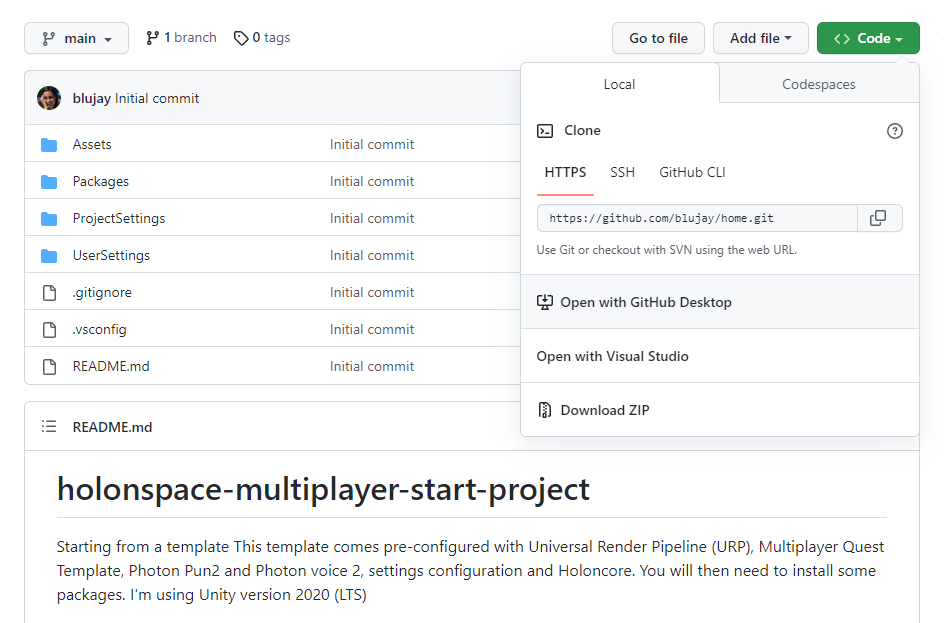Open the ProjectSettings folder

tap(119, 219)
